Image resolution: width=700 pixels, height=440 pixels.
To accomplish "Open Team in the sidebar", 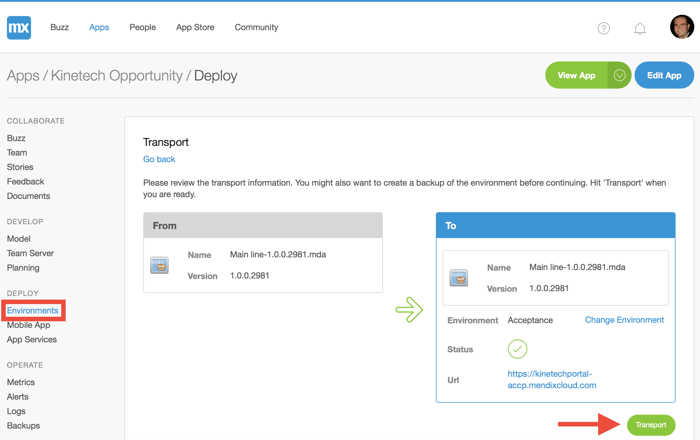I will tap(17, 153).
